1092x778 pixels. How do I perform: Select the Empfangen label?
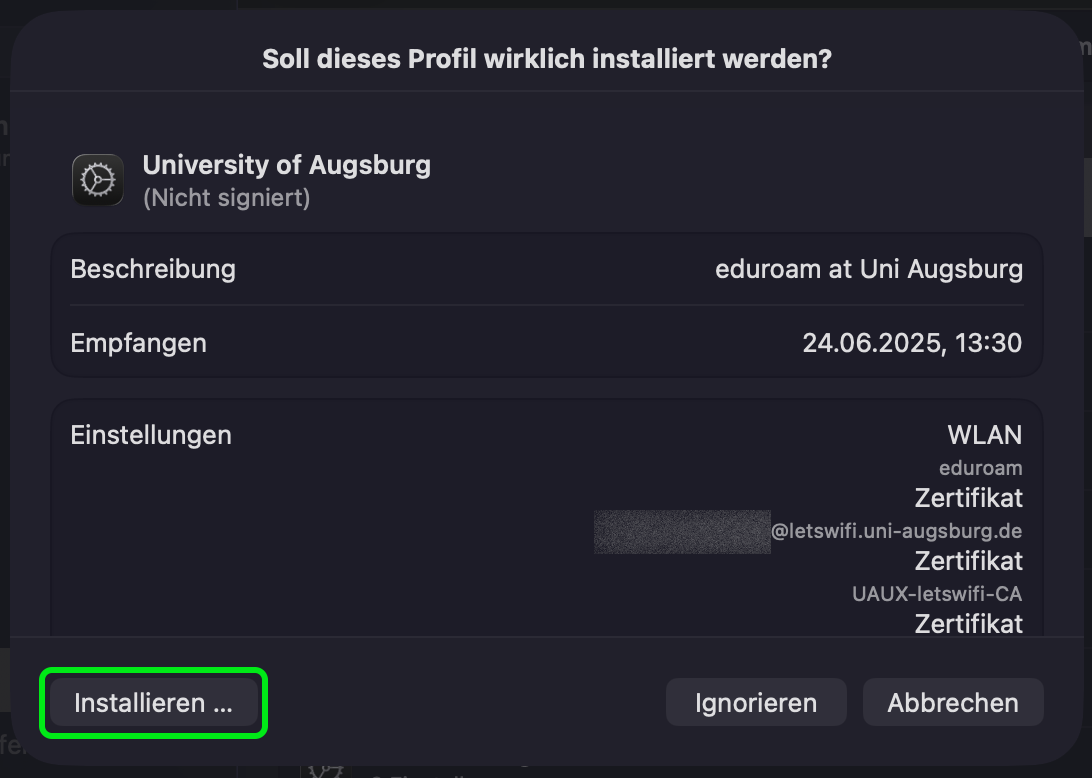pyautogui.click(x=138, y=343)
